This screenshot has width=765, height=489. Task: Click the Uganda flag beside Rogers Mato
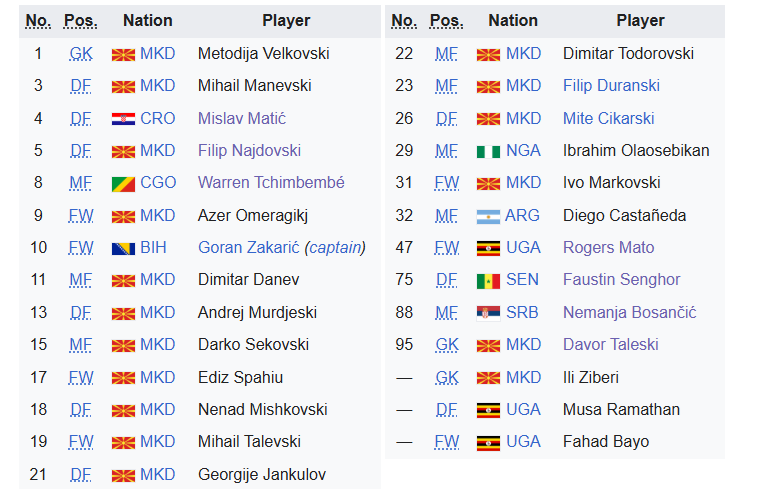click(488, 249)
